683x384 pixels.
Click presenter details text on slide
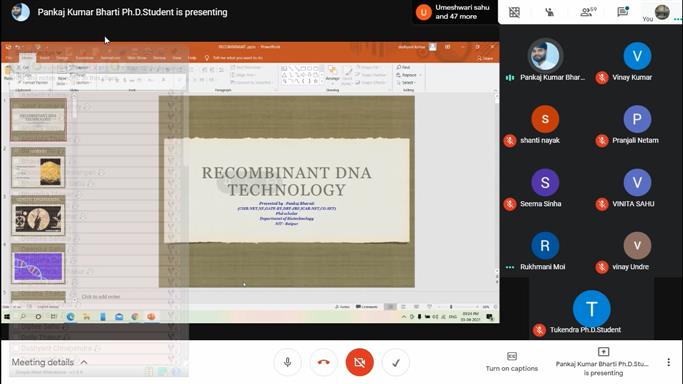[x=287, y=213]
